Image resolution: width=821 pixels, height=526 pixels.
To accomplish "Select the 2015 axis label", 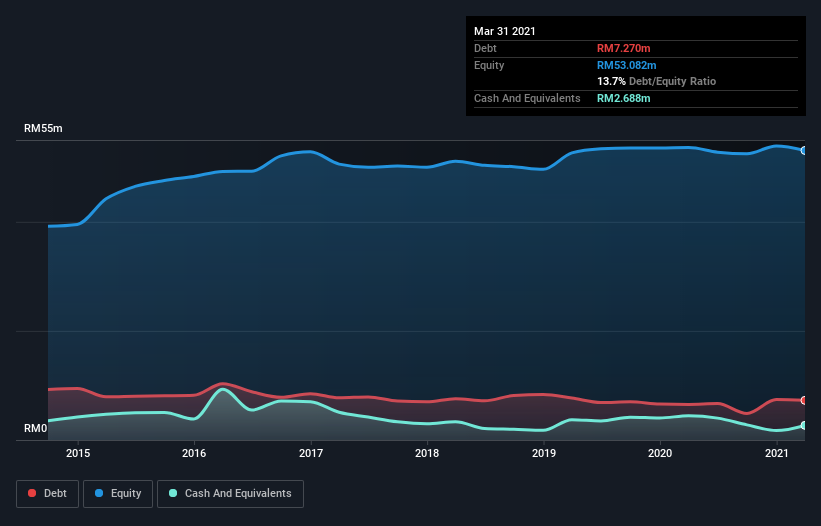I will pos(78,453).
